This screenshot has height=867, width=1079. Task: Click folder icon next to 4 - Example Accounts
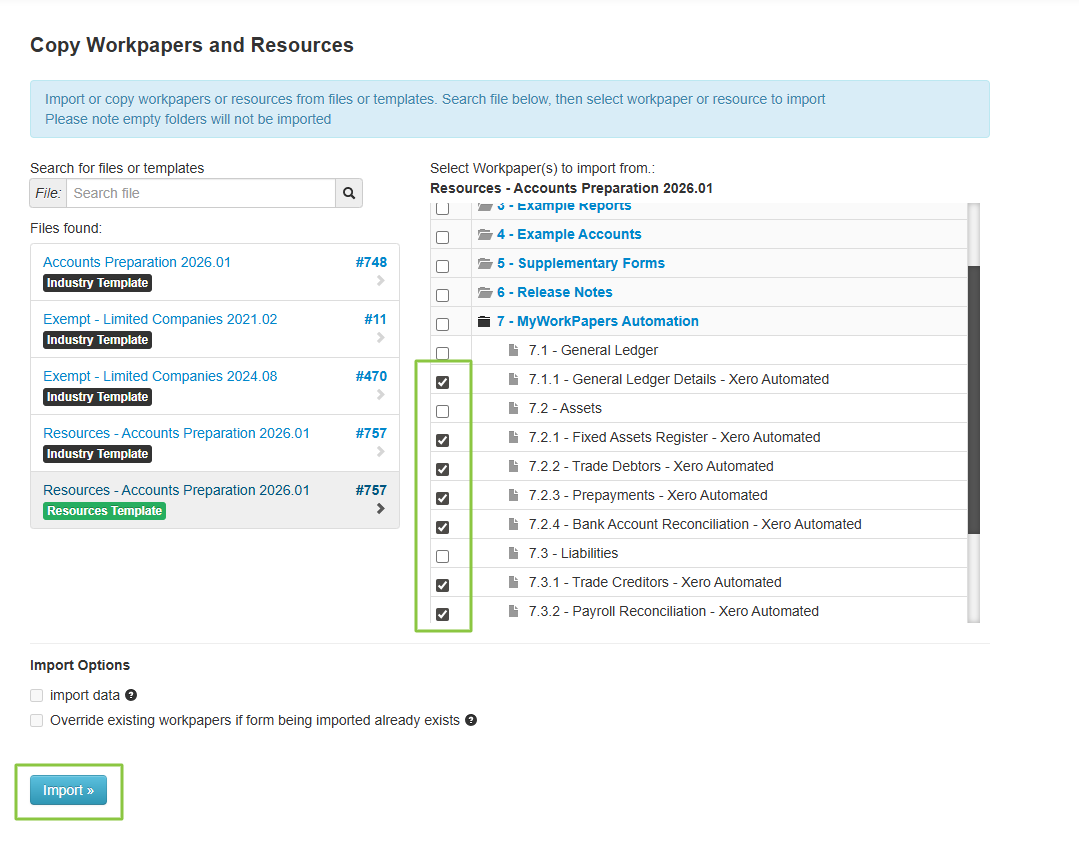coord(485,235)
